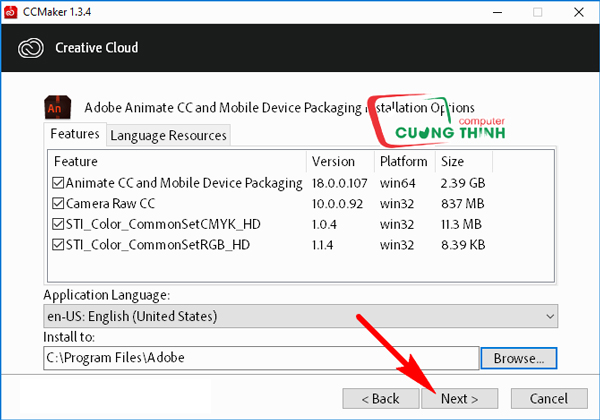Switch to the Language Resources tab
This screenshot has height=420, width=600.
[168, 135]
